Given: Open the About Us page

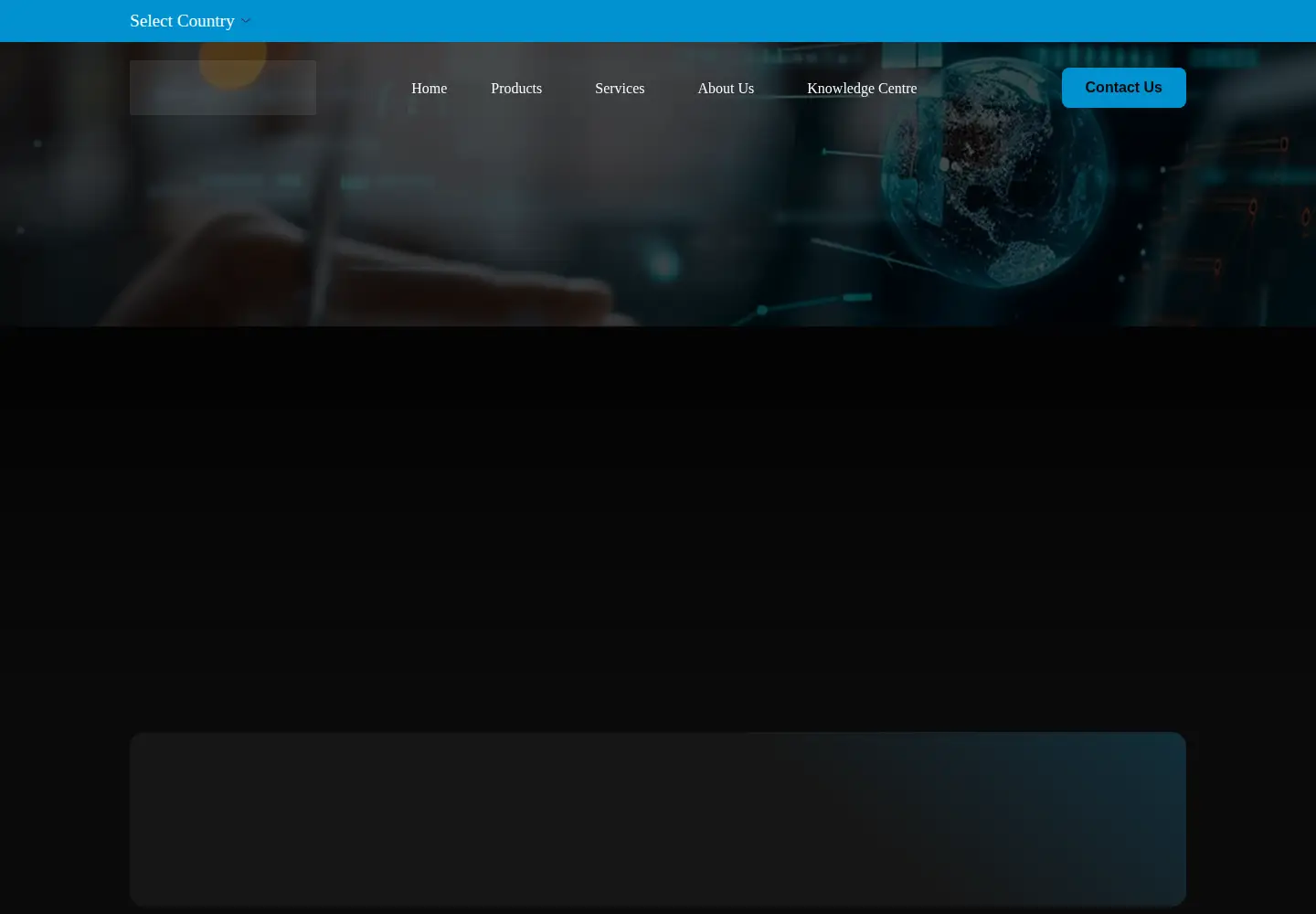Looking at the screenshot, I should [x=726, y=88].
